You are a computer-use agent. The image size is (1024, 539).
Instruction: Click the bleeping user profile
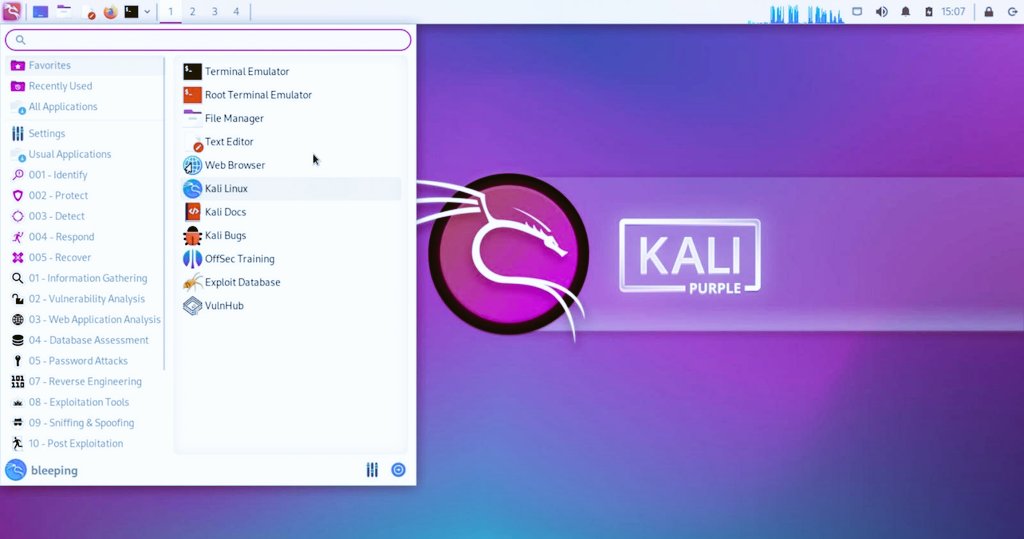(x=42, y=470)
